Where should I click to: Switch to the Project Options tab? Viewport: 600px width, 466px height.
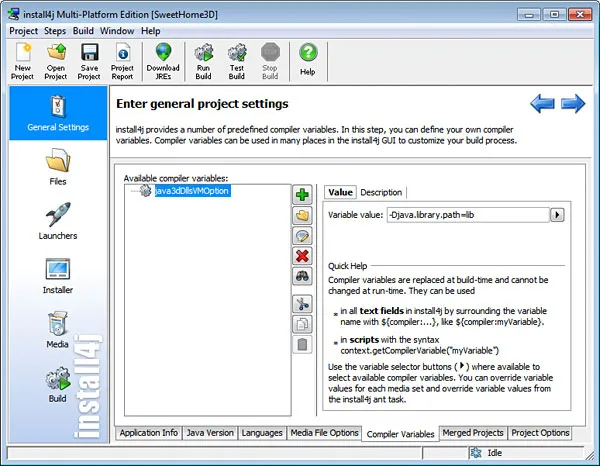click(x=540, y=433)
